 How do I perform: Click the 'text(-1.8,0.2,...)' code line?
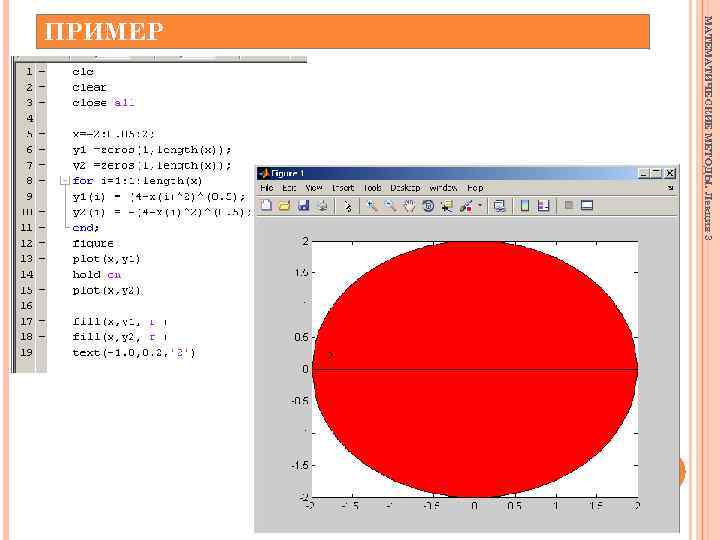(x=134, y=353)
